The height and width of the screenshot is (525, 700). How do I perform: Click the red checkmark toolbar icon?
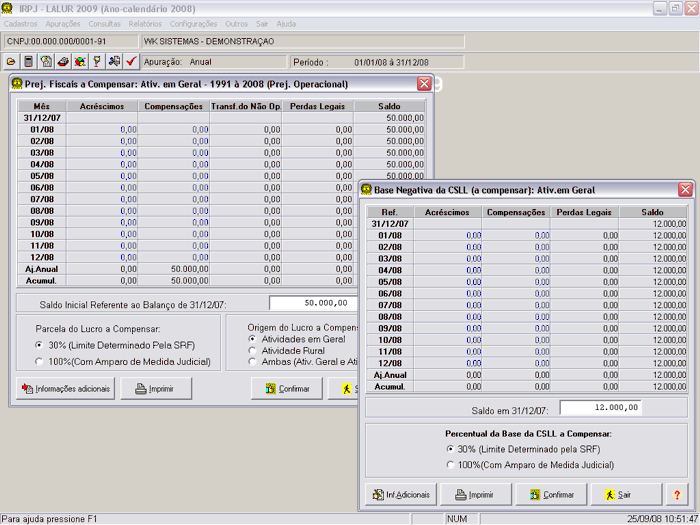tap(131, 62)
